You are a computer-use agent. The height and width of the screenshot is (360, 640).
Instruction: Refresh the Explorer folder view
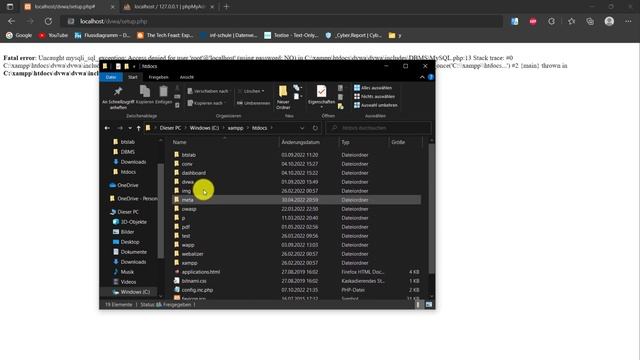click(x=315, y=128)
